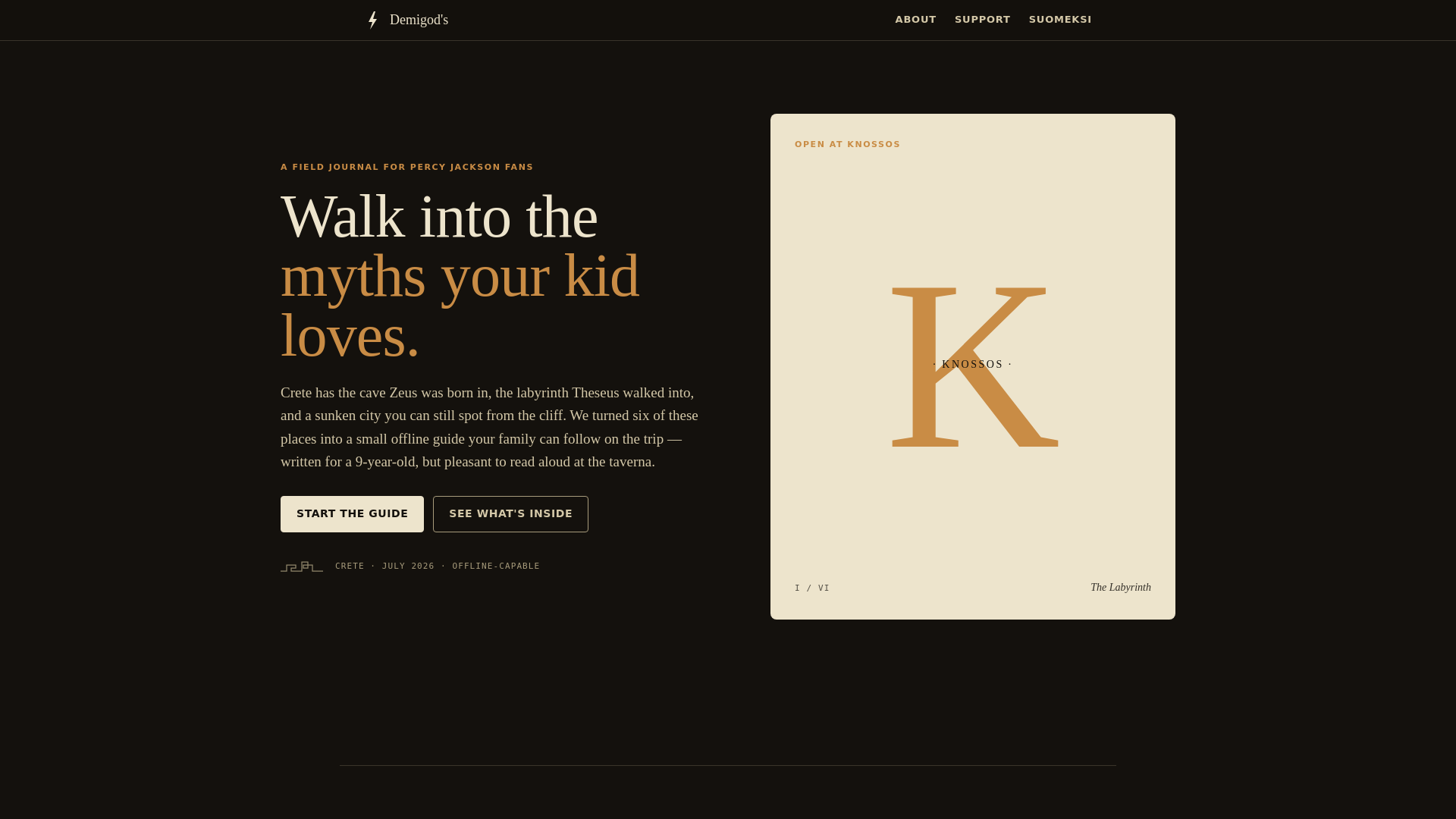The image size is (1456, 819).
Task: Switch language via Suomeksi link
Action: [x=1060, y=20]
